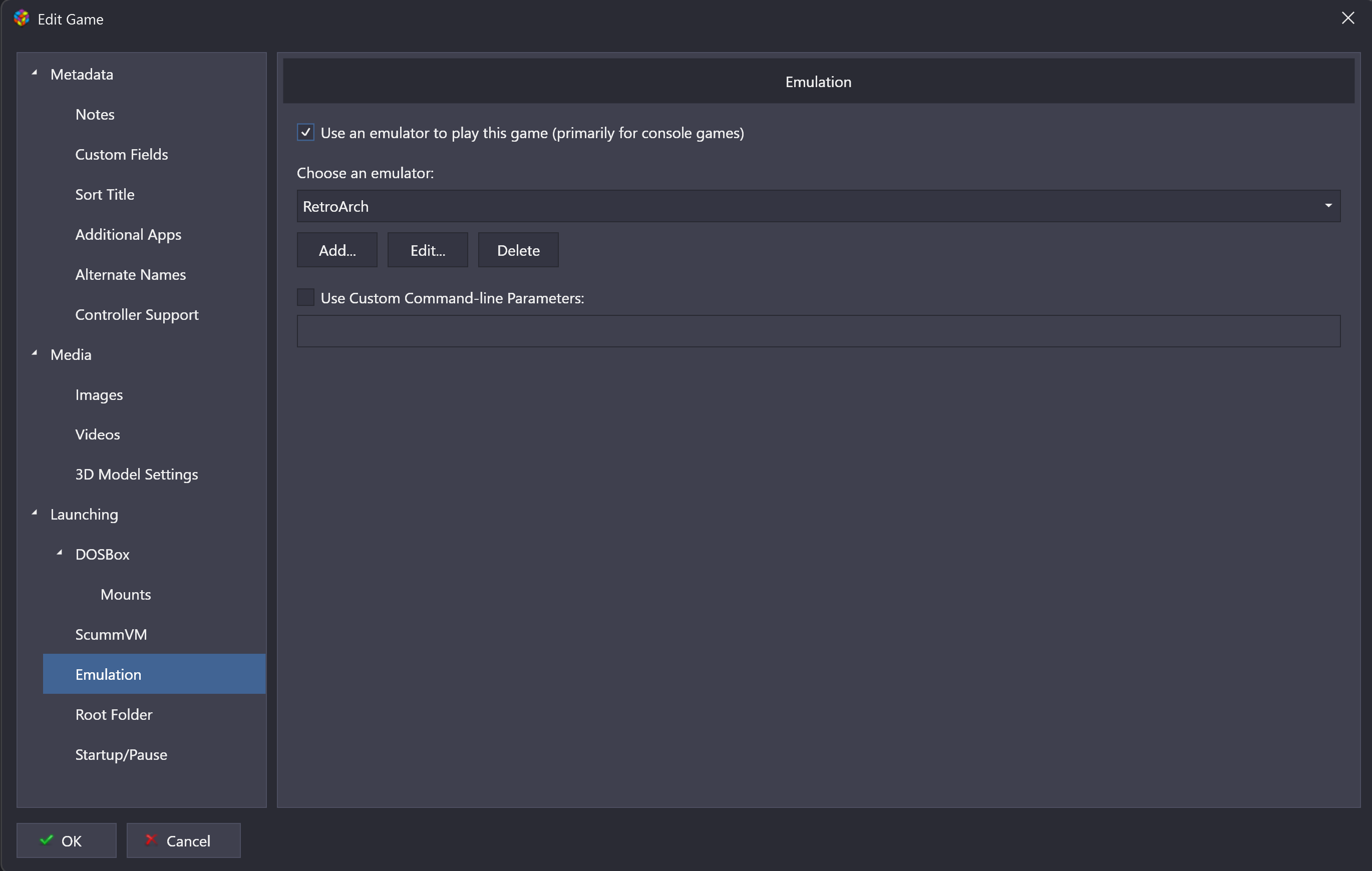Viewport: 1372px width, 871px height.
Task: Collapse the Media tree section
Action: tap(35, 353)
